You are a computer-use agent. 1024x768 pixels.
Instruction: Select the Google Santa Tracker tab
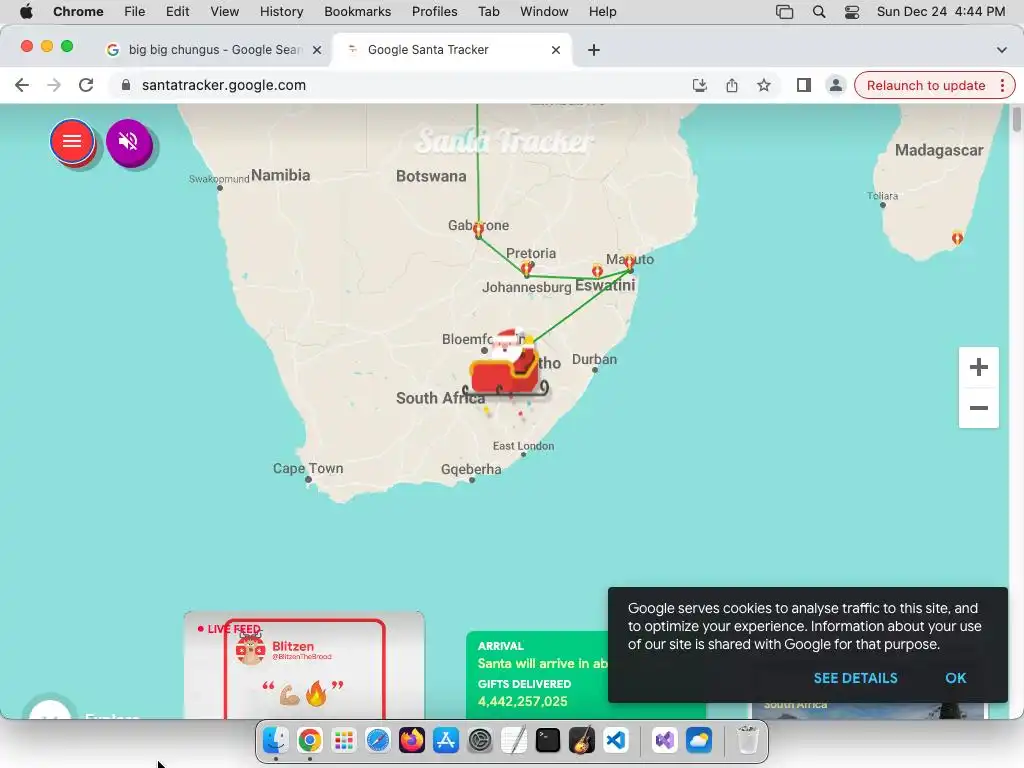(x=451, y=50)
